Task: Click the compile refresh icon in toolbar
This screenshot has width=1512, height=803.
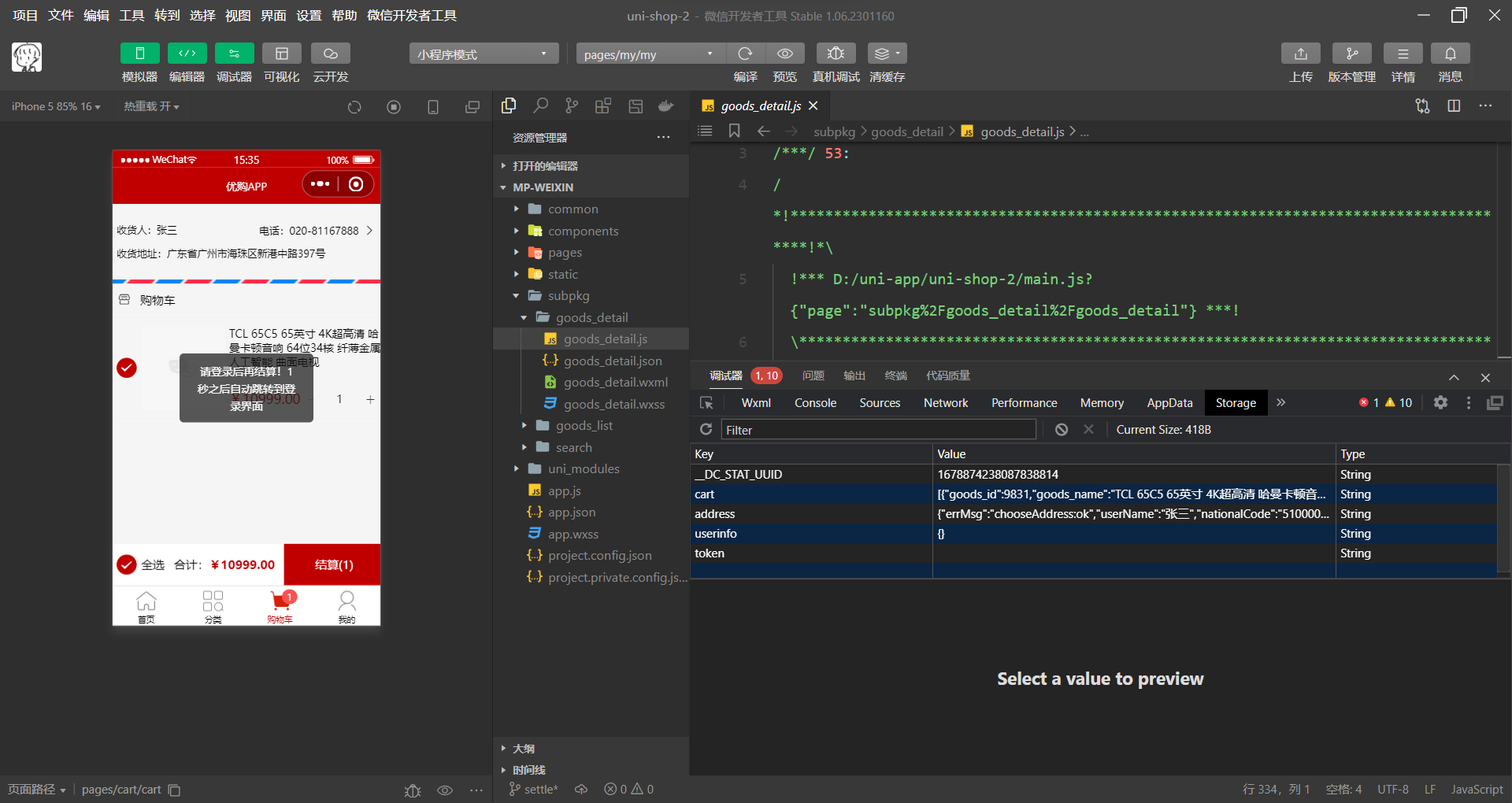Action: [745, 54]
